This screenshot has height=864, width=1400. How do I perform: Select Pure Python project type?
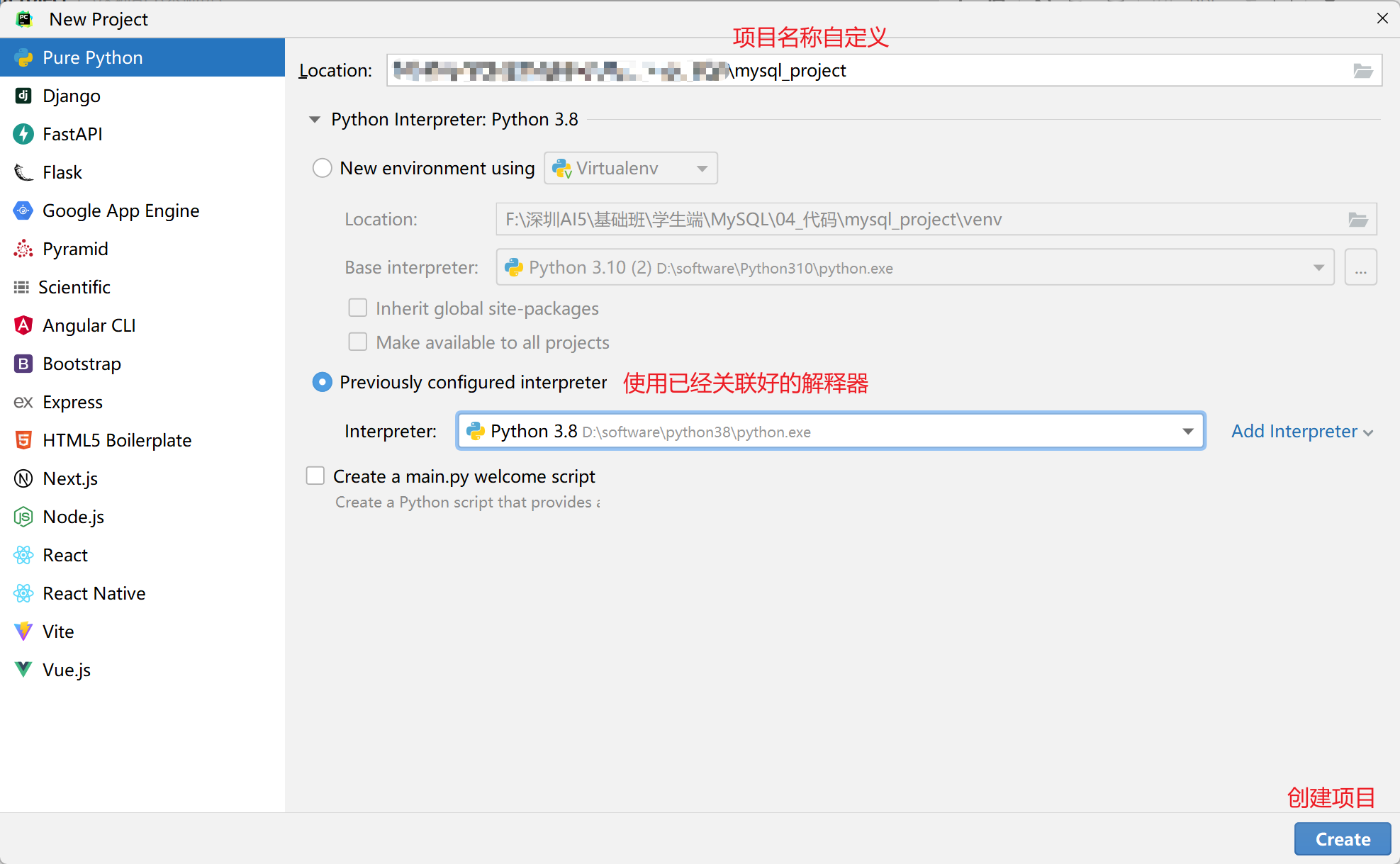pyautogui.click(x=142, y=57)
